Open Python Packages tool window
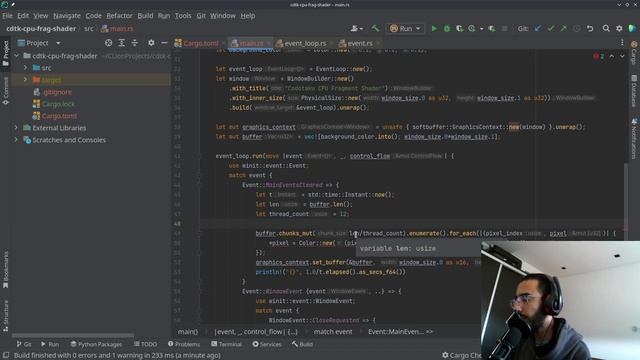The height and width of the screenshot is (360, 640). 96,344
